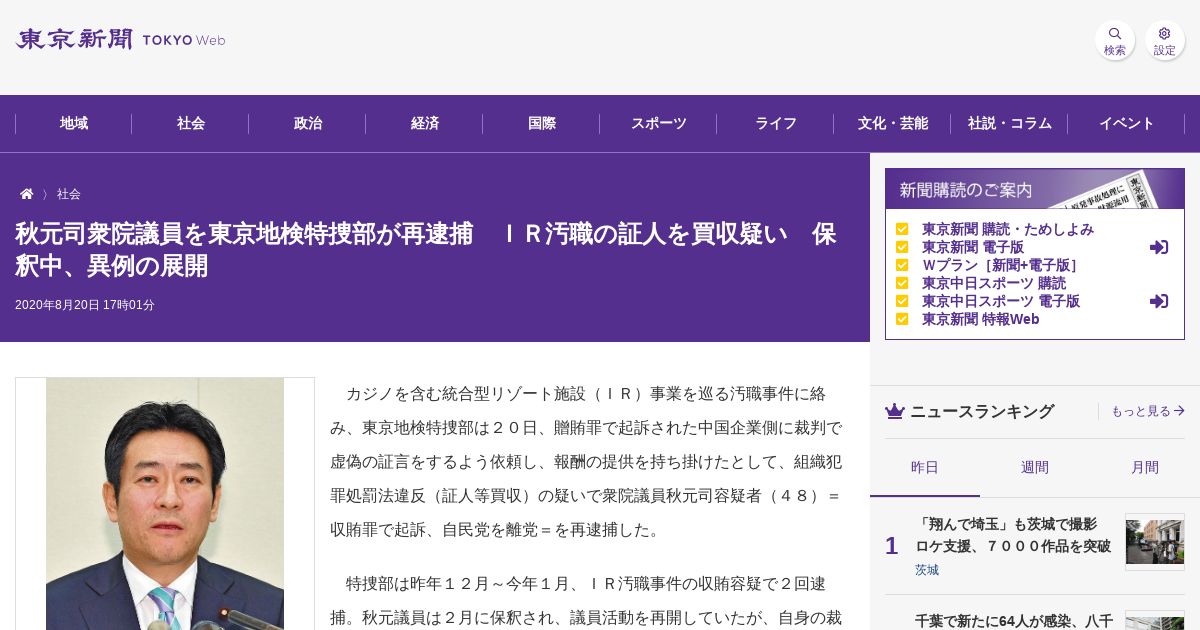Open the イベント menu
Screen dimensions: 1200x630
click(1127, 124)
